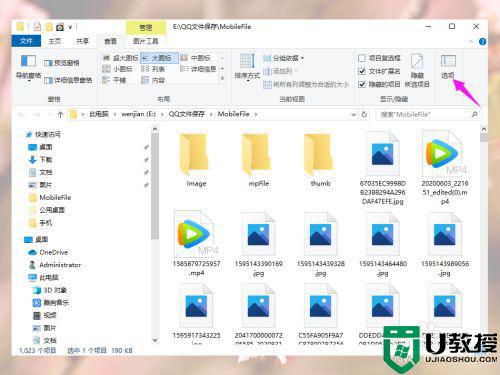Viewport: 500px width, 375px height.
Task: Click Properties icon in quick access toolbar
Action: 37,27
